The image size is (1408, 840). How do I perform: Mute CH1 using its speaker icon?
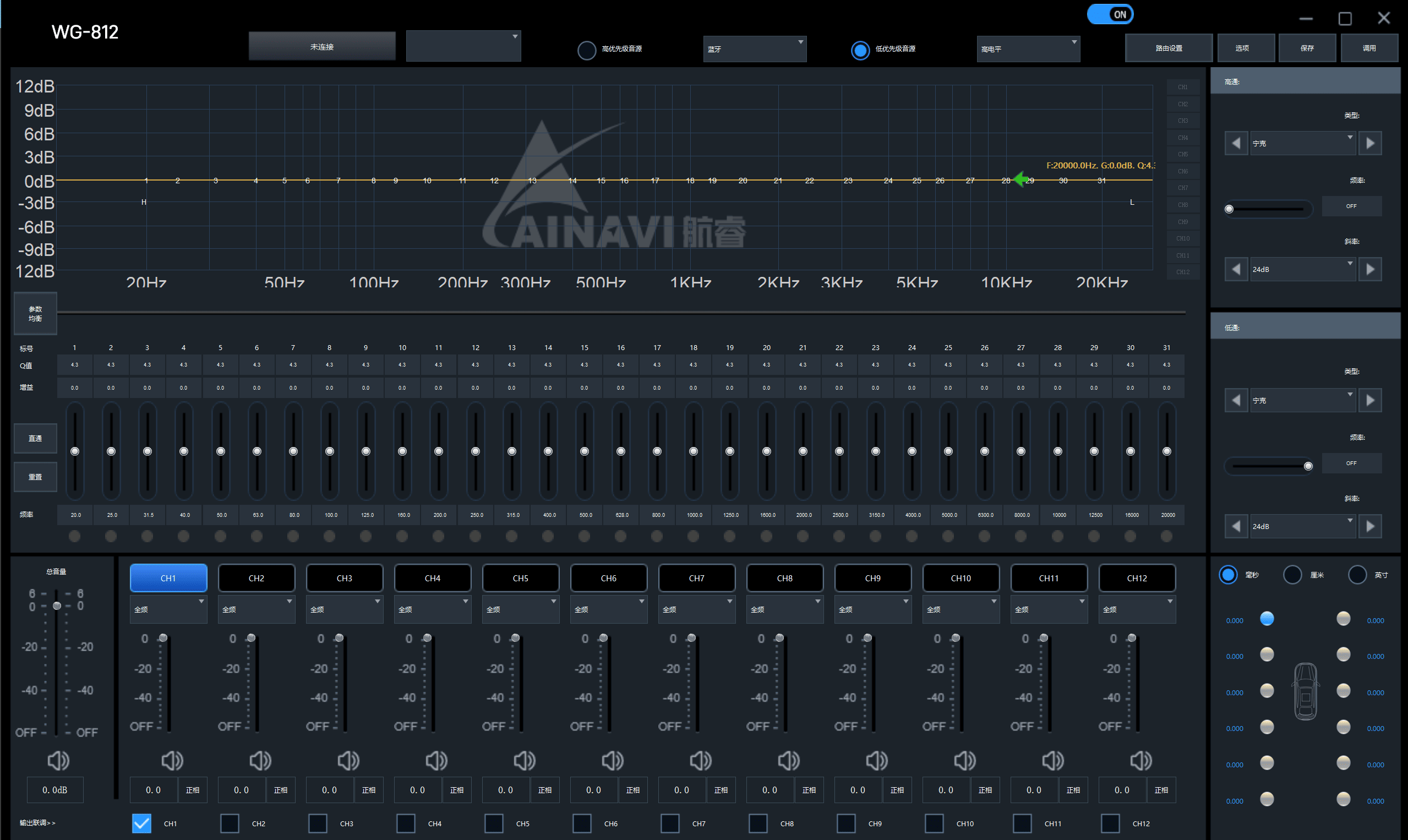(x=172, y=760)
